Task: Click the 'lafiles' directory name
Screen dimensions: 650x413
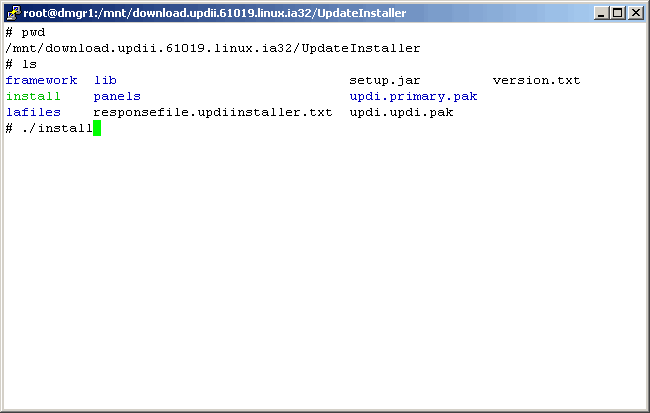Action: [x=33, y=112]
